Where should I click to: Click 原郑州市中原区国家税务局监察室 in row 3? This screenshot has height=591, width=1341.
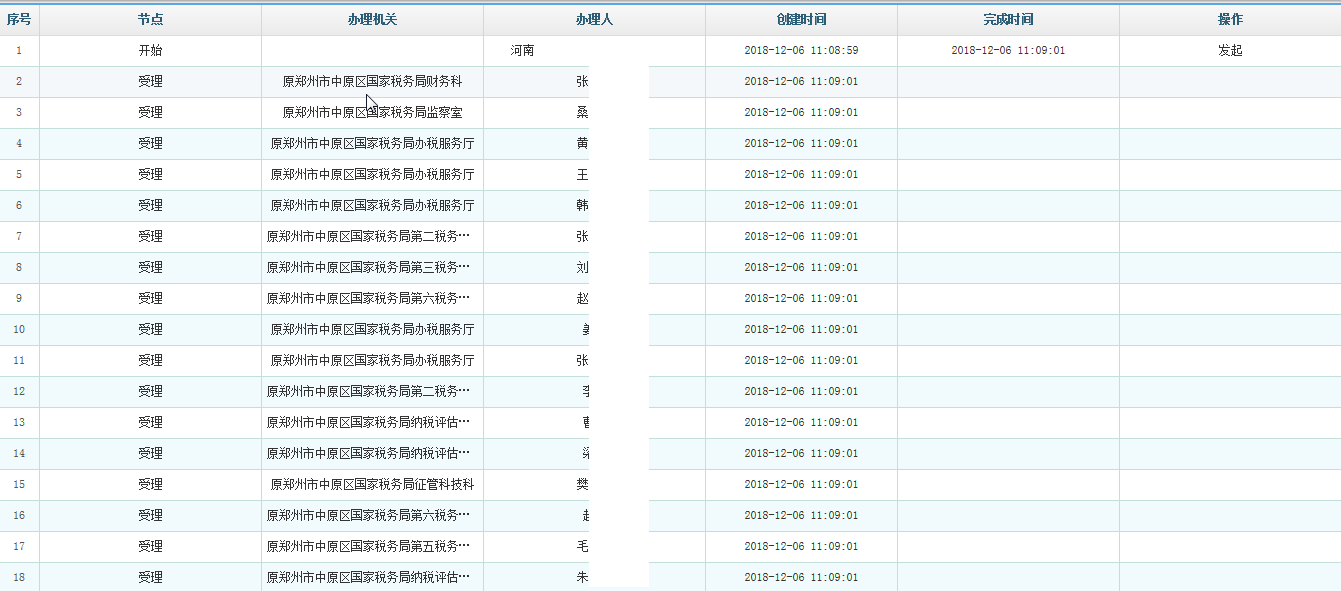(x=371, y=112)
